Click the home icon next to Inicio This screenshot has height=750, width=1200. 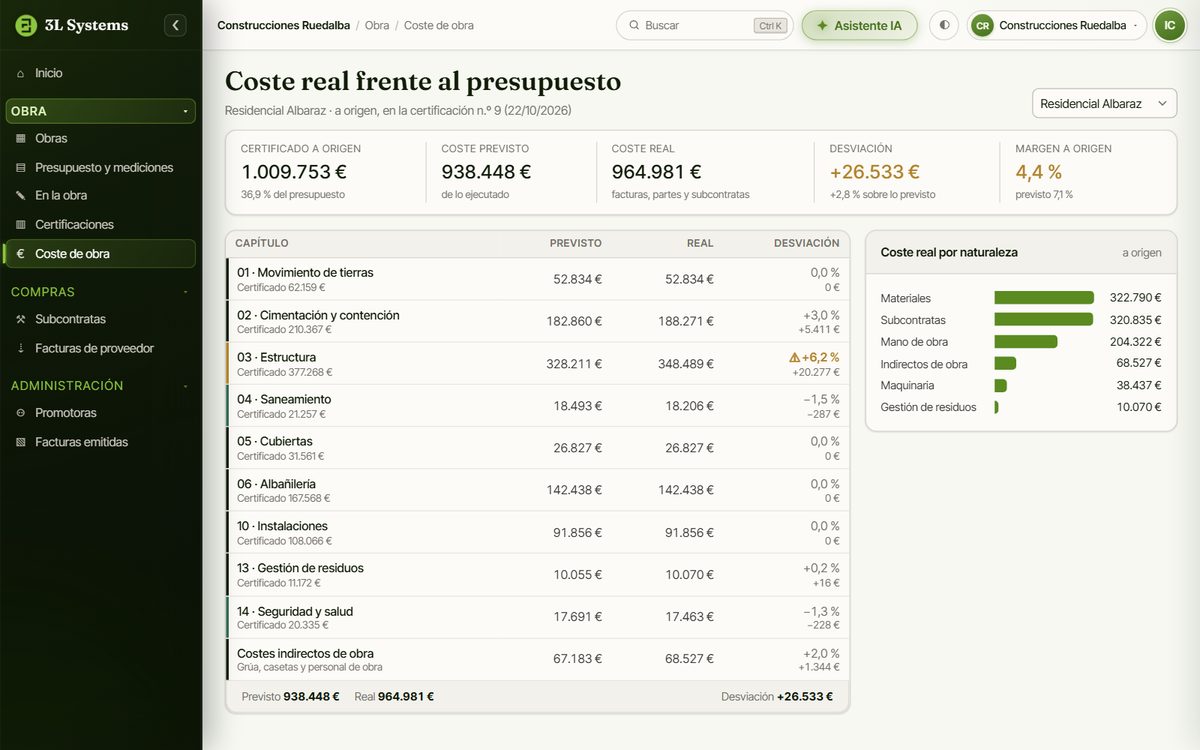[x=21, y=73]
